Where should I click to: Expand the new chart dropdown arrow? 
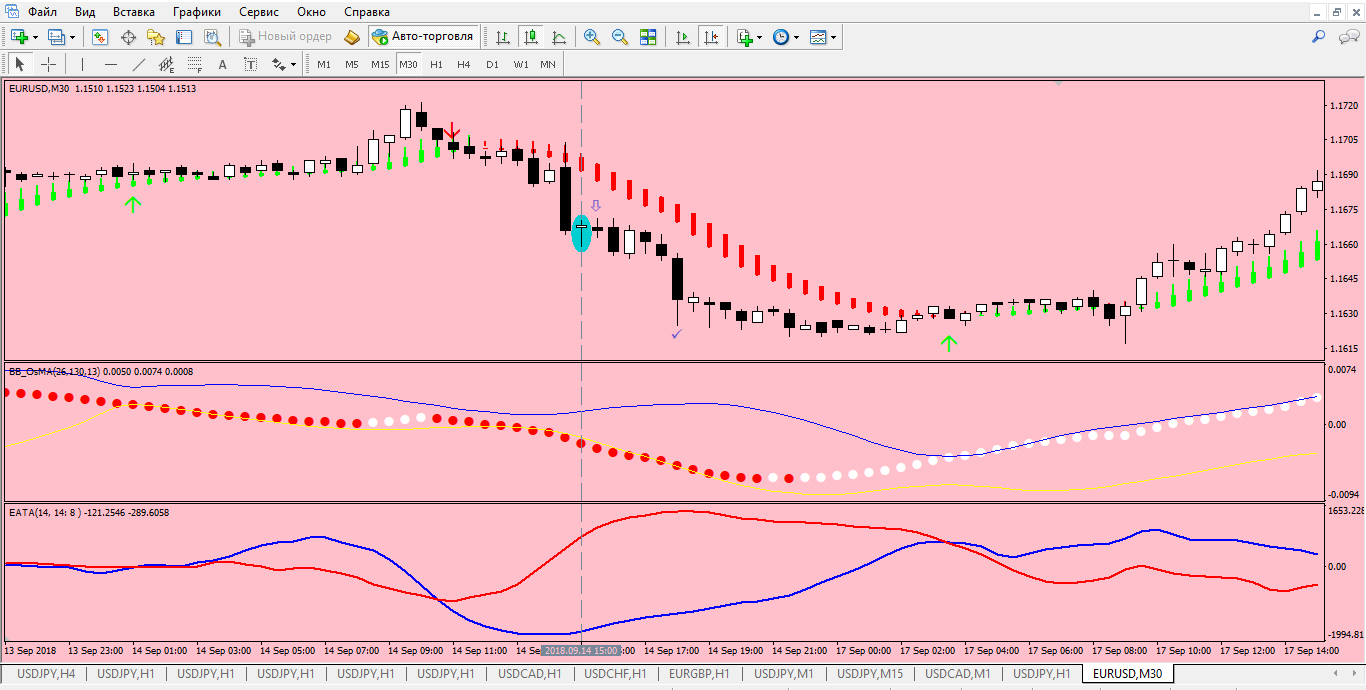[35, 37]
